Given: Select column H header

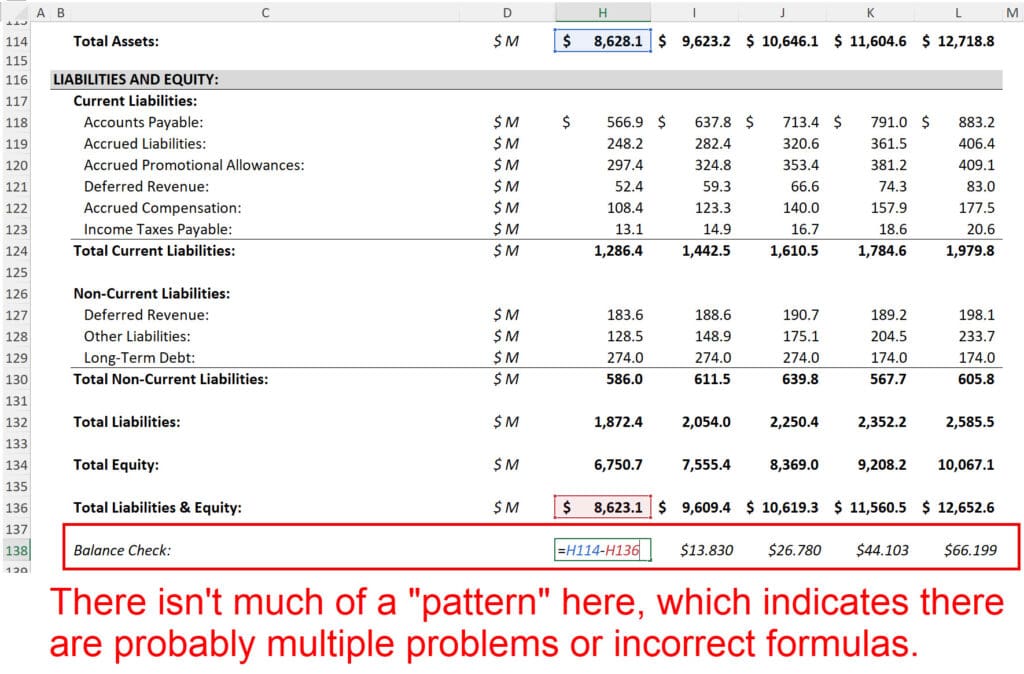Looking at the screenshot, I should click(x=602, y=13).
